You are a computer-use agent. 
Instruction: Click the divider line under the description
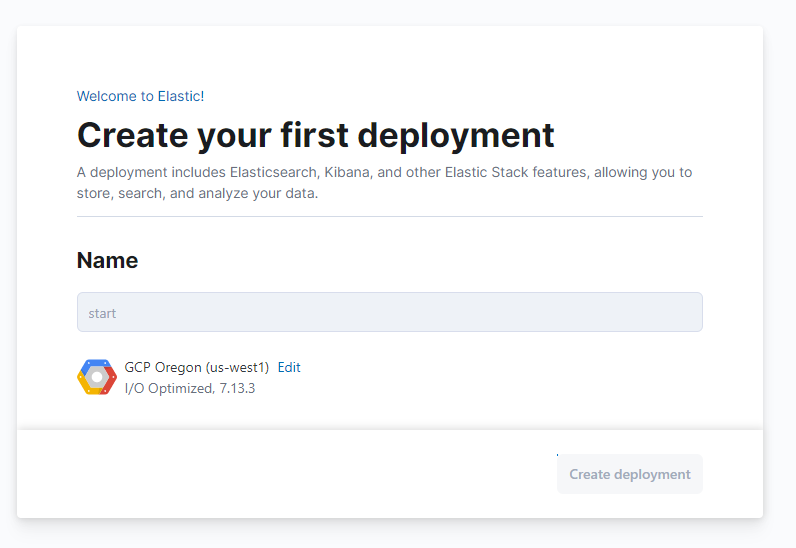389,216
